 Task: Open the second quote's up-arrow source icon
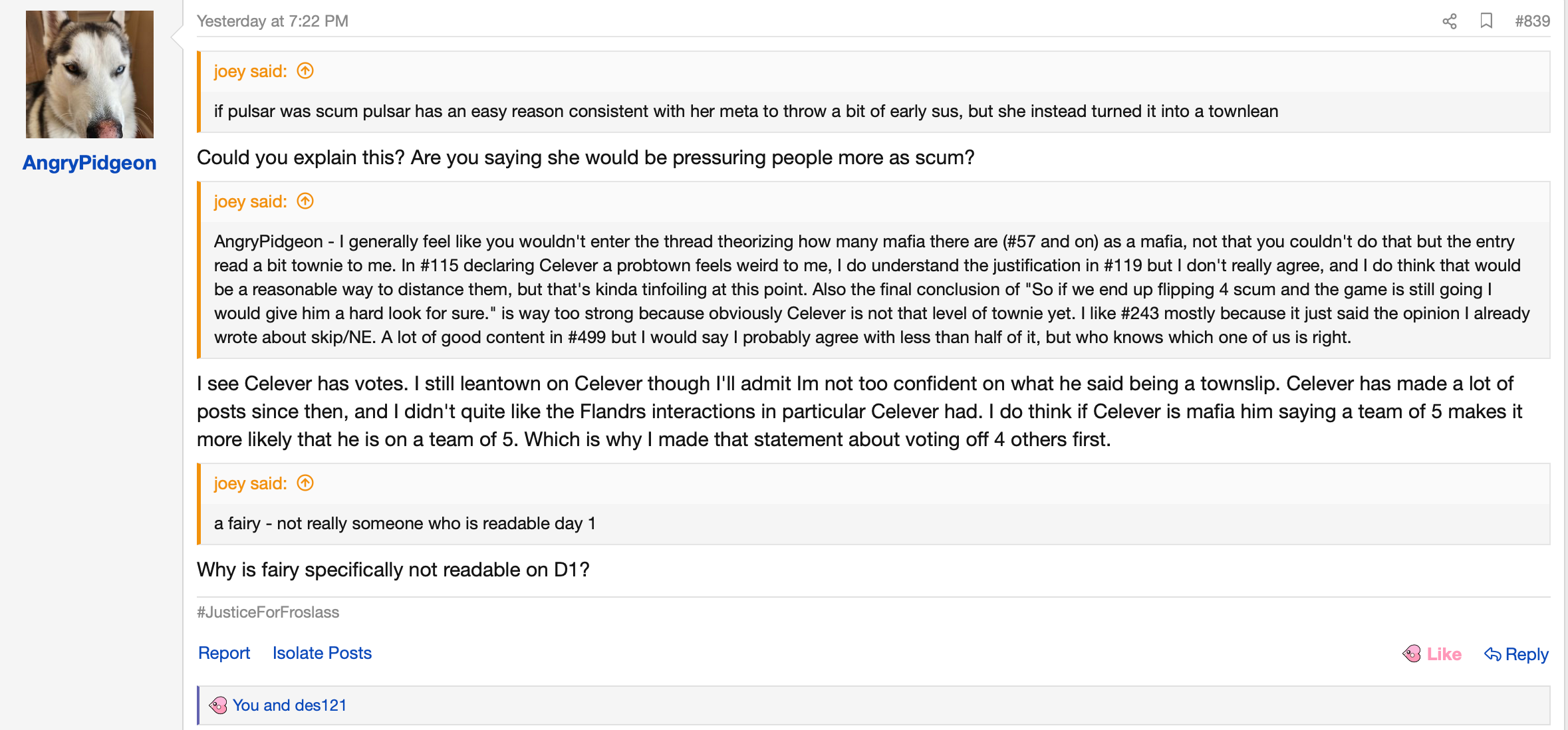305,201
